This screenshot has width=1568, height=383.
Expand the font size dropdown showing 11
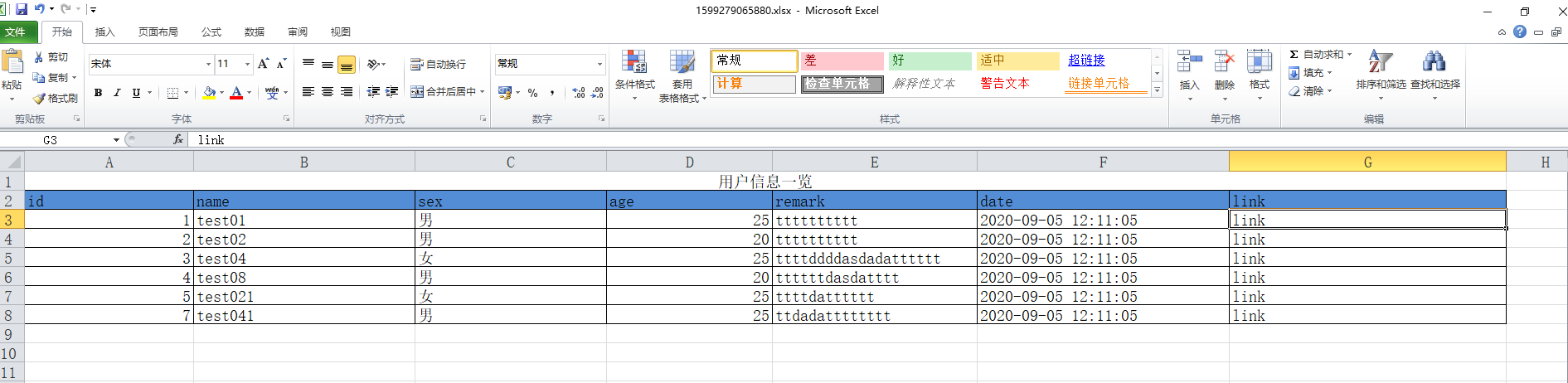247,64
